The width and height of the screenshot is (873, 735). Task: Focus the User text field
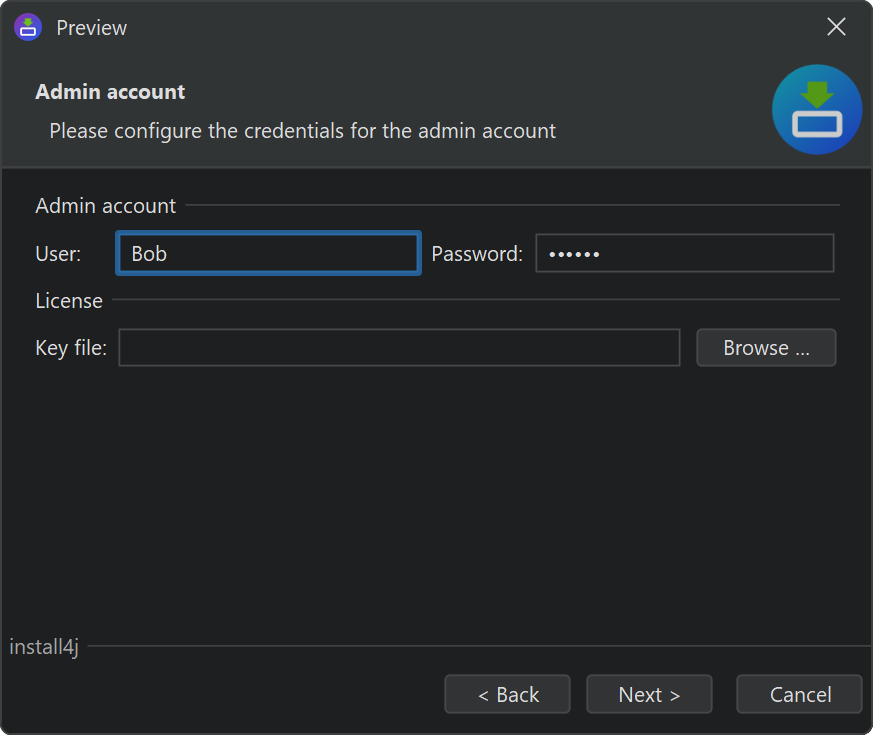[268, 254]
